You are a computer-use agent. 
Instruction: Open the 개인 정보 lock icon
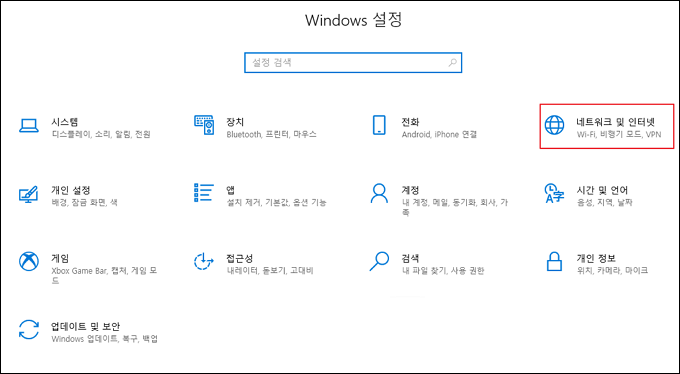(x=554, y=261)
